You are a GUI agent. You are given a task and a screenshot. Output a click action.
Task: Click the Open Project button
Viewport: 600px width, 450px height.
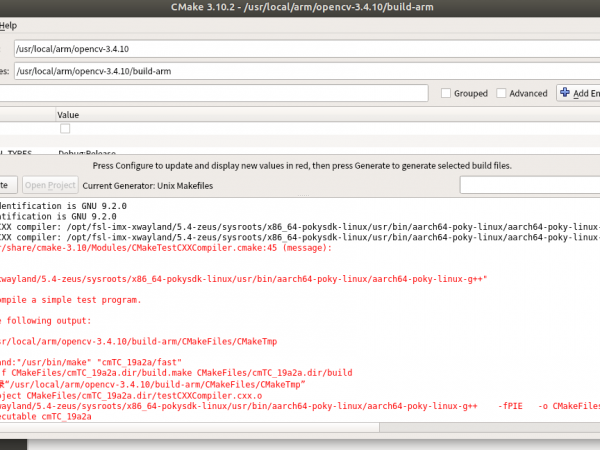click(x=49, y=185)
